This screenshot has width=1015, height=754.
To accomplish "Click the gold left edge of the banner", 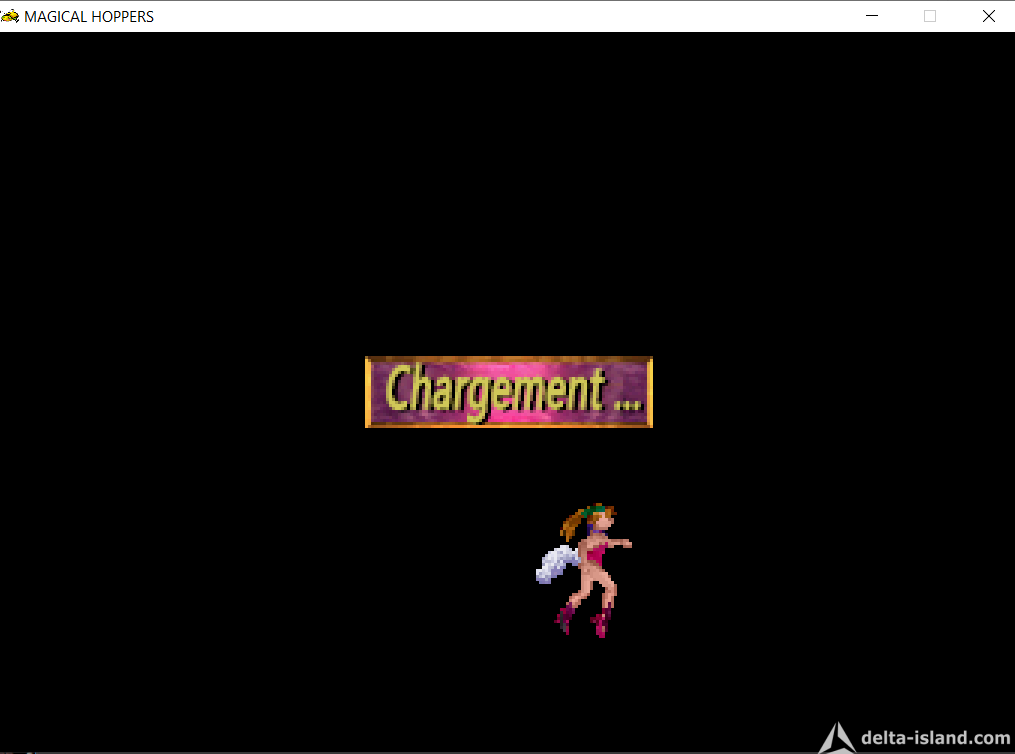I will click(368, 392).
